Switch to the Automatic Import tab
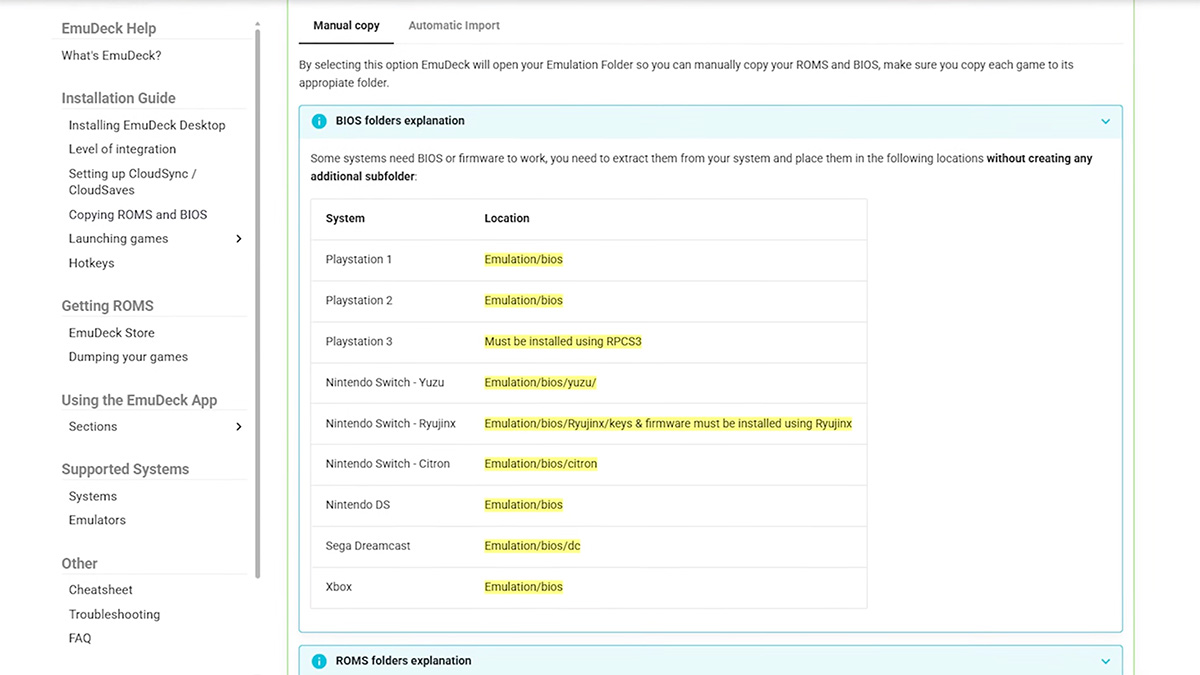 tap(454, 26)
